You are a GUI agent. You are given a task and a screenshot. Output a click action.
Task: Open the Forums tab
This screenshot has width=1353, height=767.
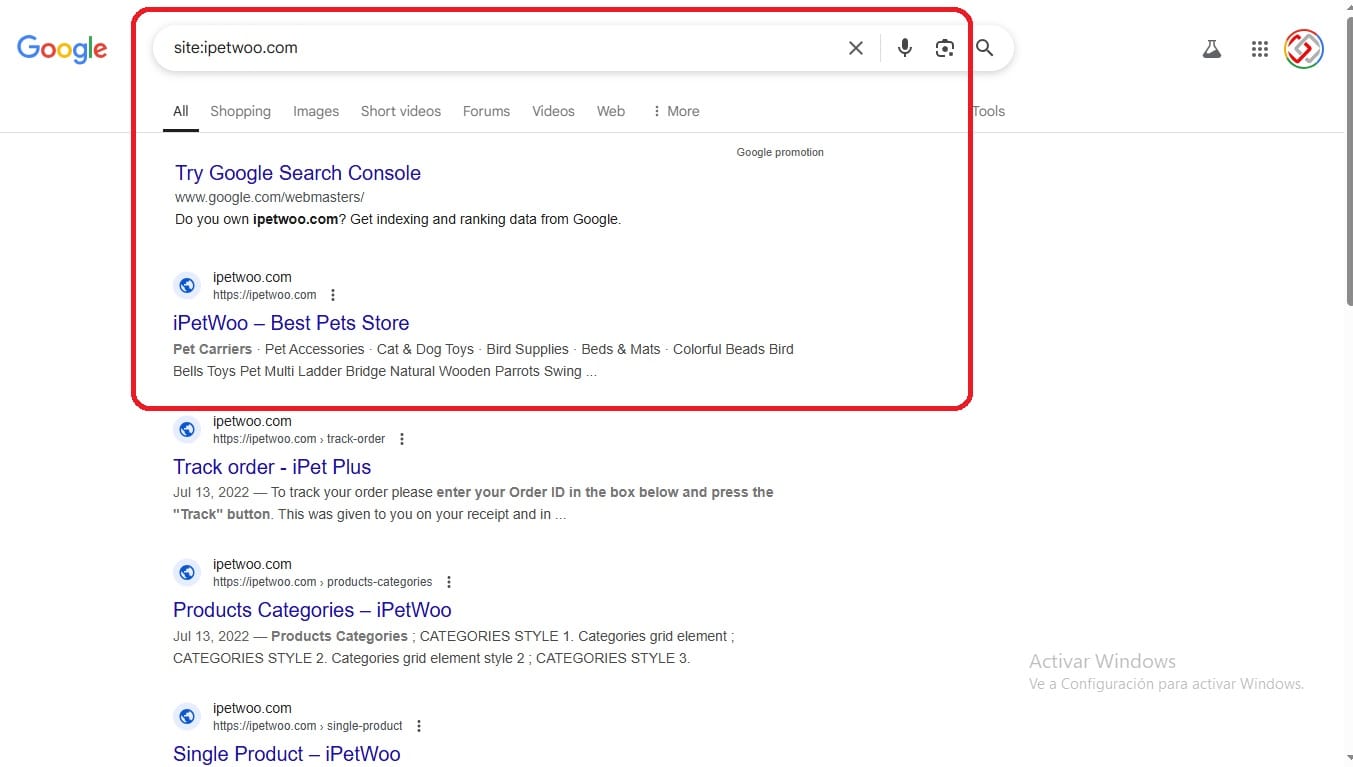[486, 111]
